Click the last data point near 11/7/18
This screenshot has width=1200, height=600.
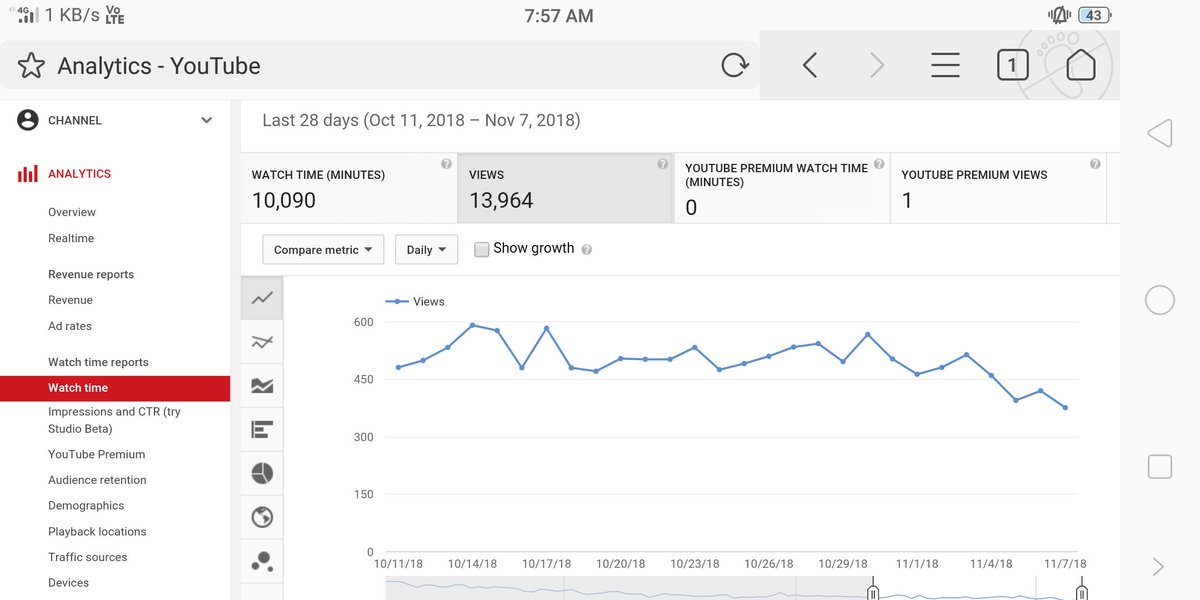click(x=1066, y=408)
